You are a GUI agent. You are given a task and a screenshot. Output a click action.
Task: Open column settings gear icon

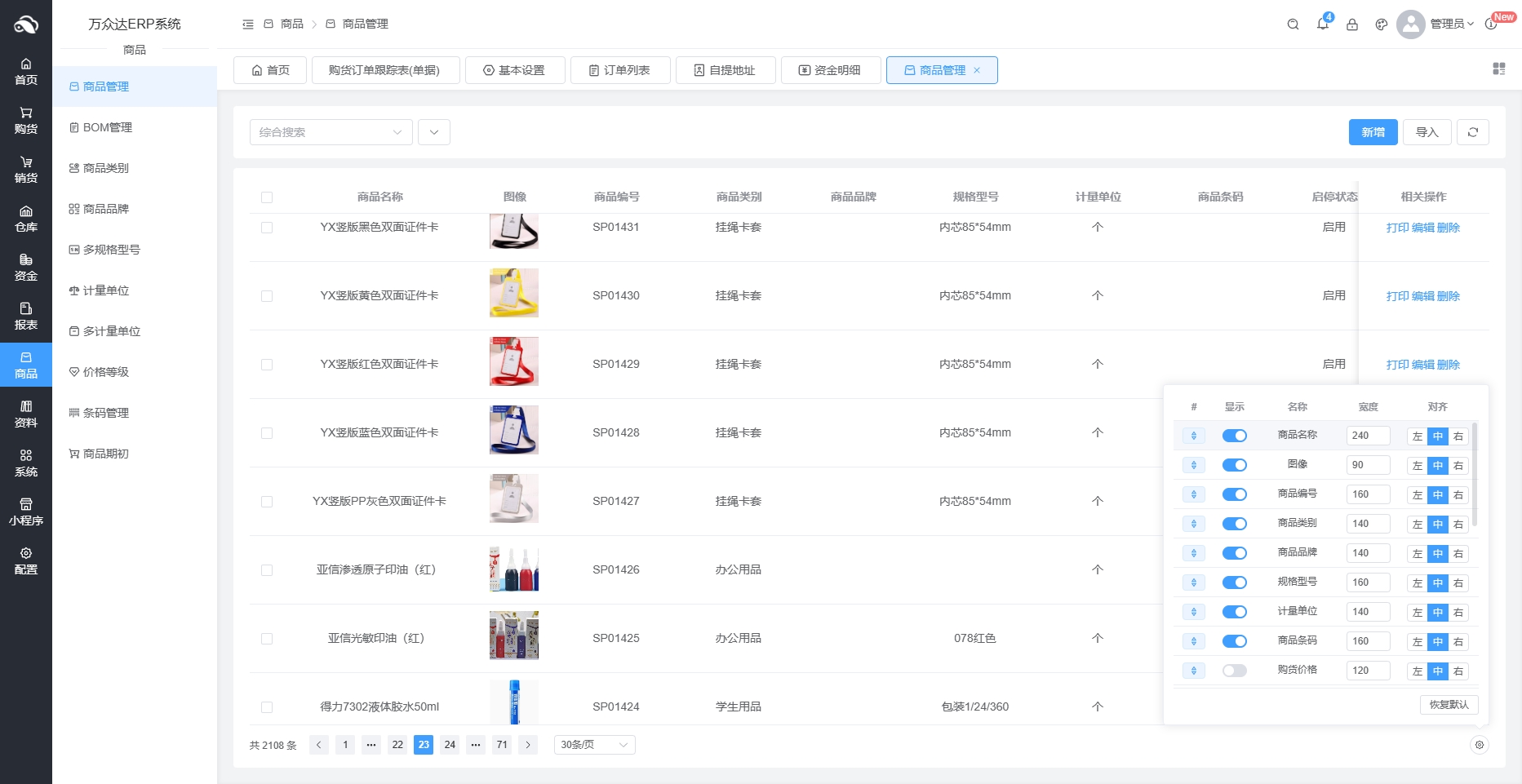[x=1479, y=745]
